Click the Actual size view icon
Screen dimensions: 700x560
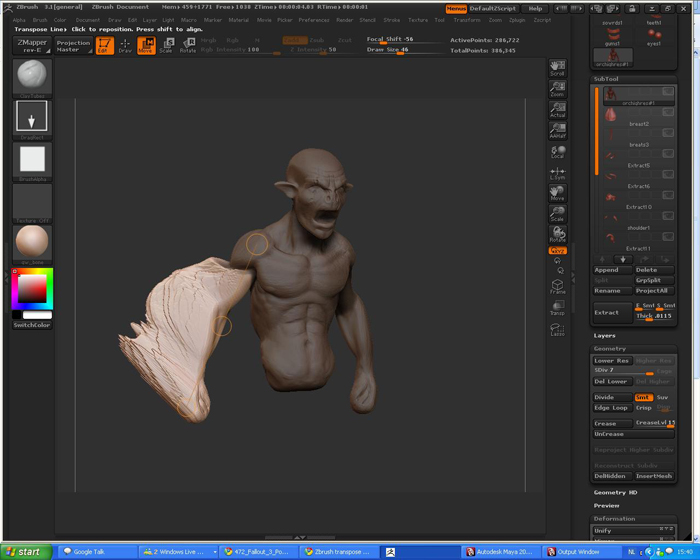click(x=557, y=109)
